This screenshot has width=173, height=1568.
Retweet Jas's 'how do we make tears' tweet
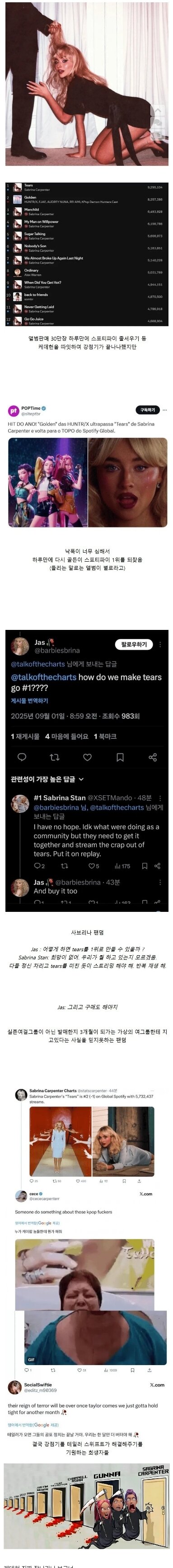pyautogui.click(x=54, y=757)
